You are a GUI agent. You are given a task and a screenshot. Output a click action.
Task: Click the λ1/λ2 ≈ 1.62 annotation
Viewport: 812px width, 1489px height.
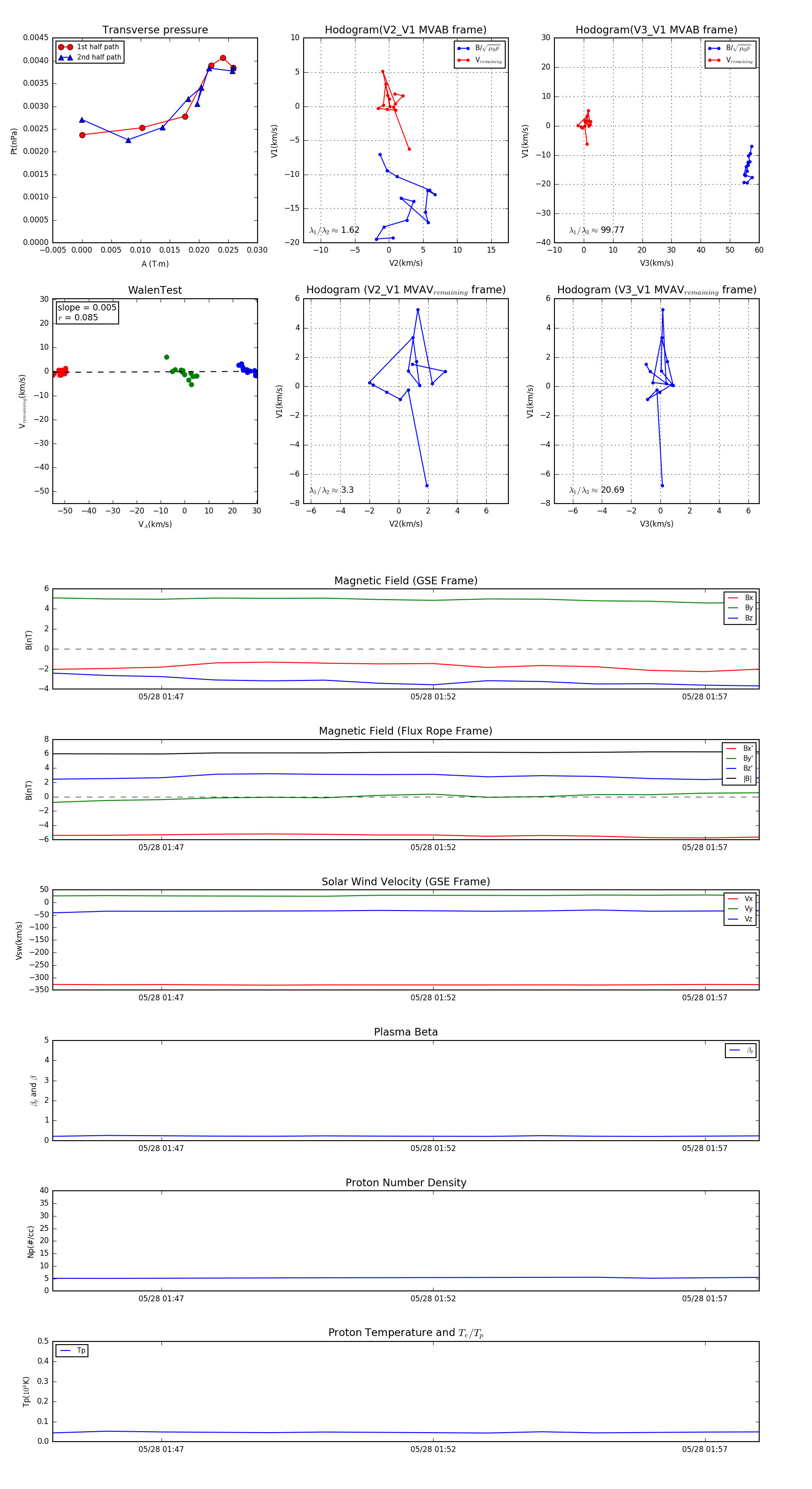(x=334, y=230)
